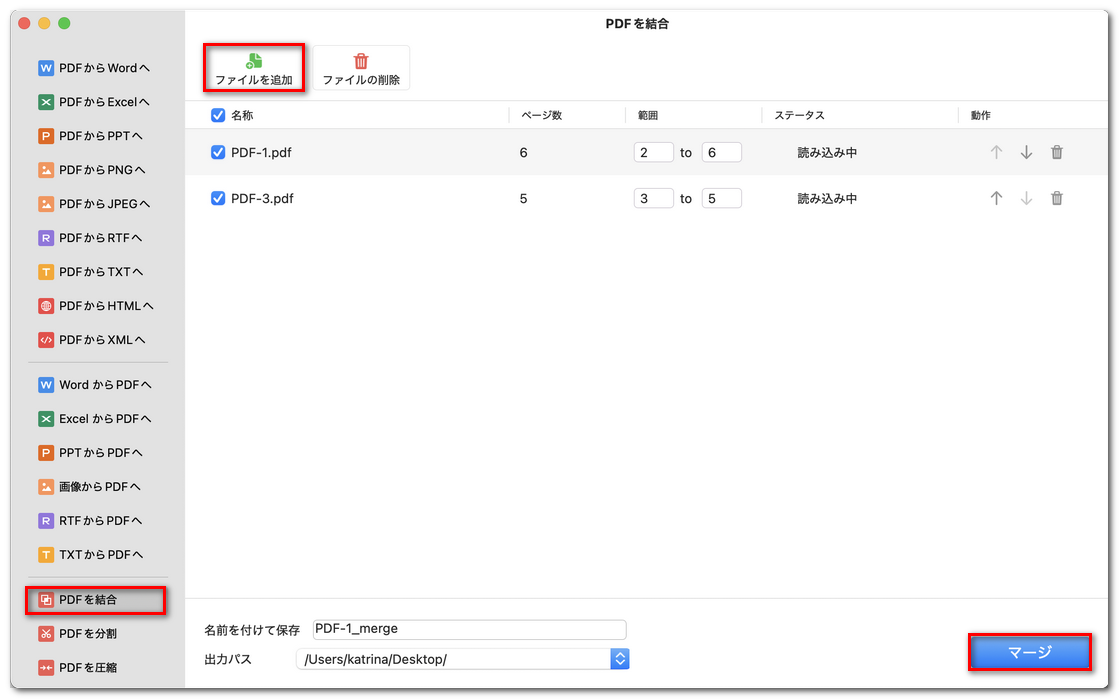The image size is (1119, 699).
Task: Move PDF-3.pdf up with the arrow
Action: tap(996, 198)
